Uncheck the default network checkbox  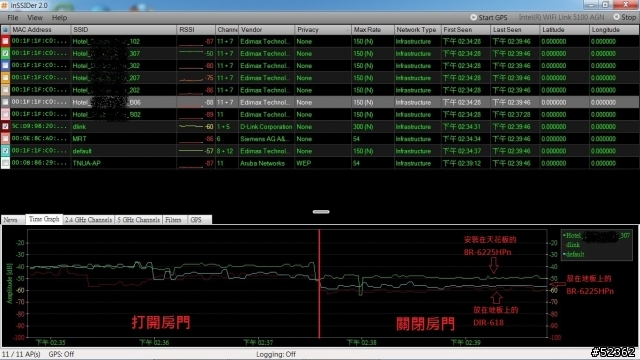pyautogui.click(x=5, y=151)
